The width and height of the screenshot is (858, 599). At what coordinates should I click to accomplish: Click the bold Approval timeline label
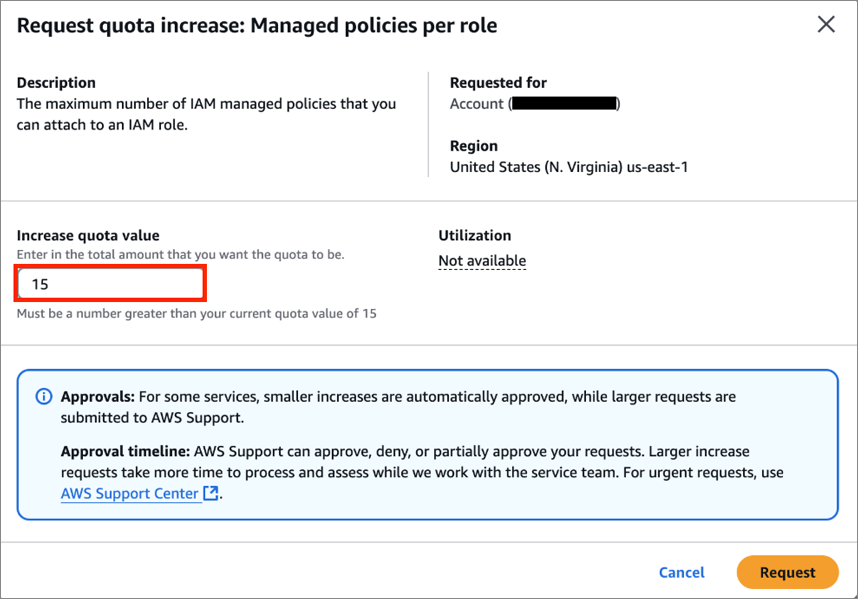click(x=123, y=451)
